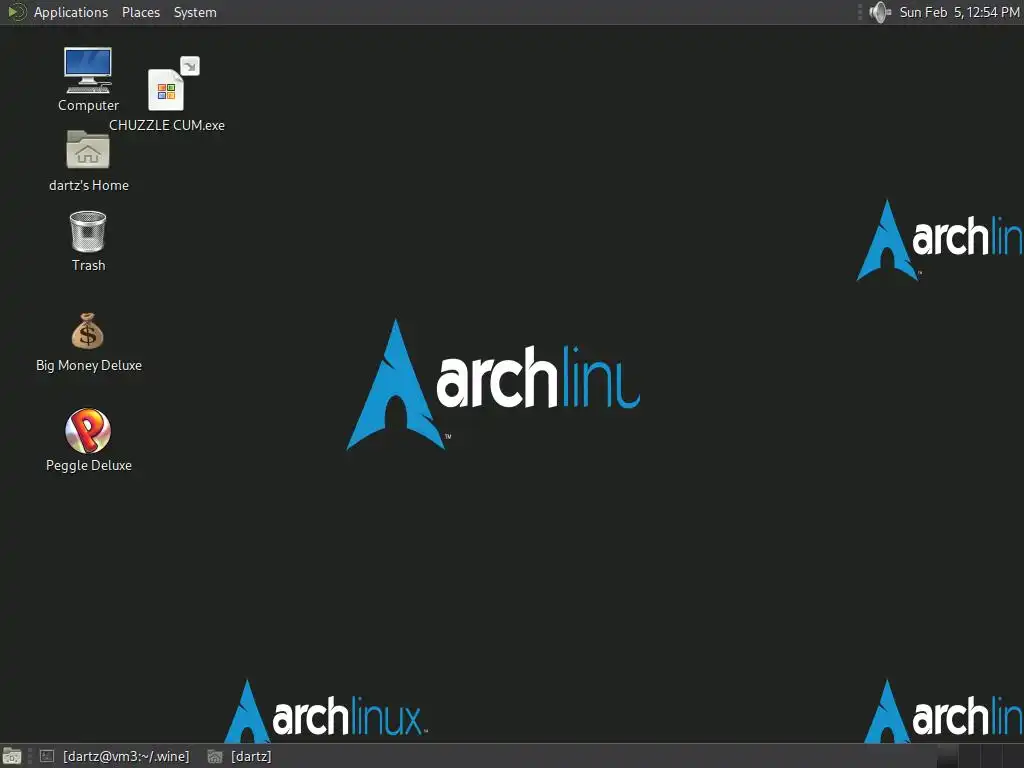
Task: Click the clock showing Sun Feb 5, 12:54 PM
Action: click(959, 12)
